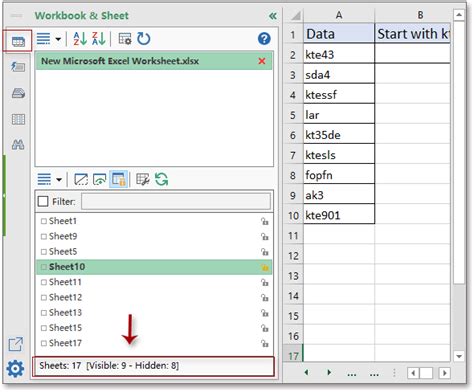The height and width of the screenshot is (392, 474).
Task: Check the Filter checkbox
Action: click(x=43, y=201)
